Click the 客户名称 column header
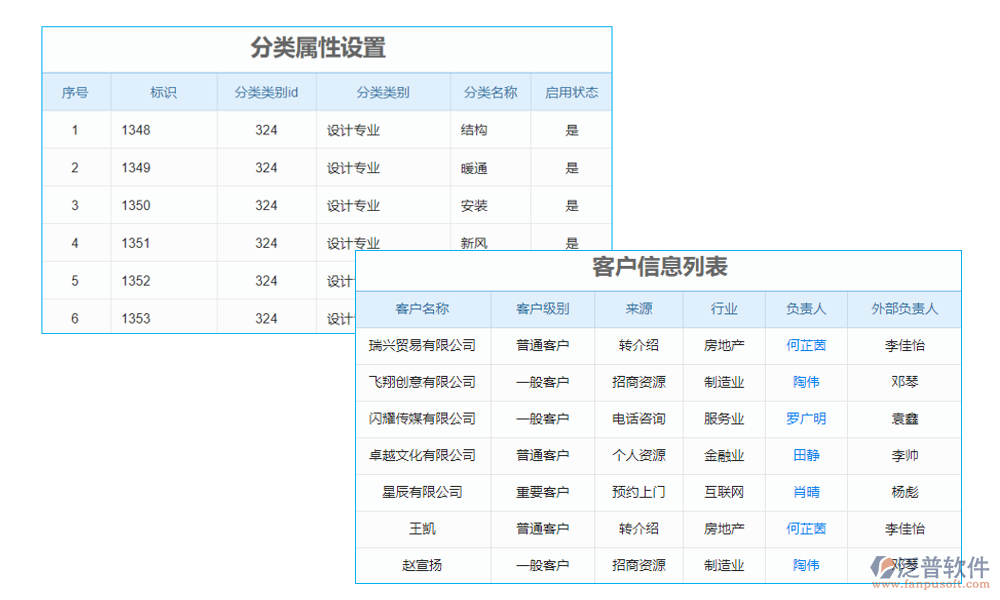Image resolution: width=1000 pixels, height=600 pixels. (x=423, y=309)
